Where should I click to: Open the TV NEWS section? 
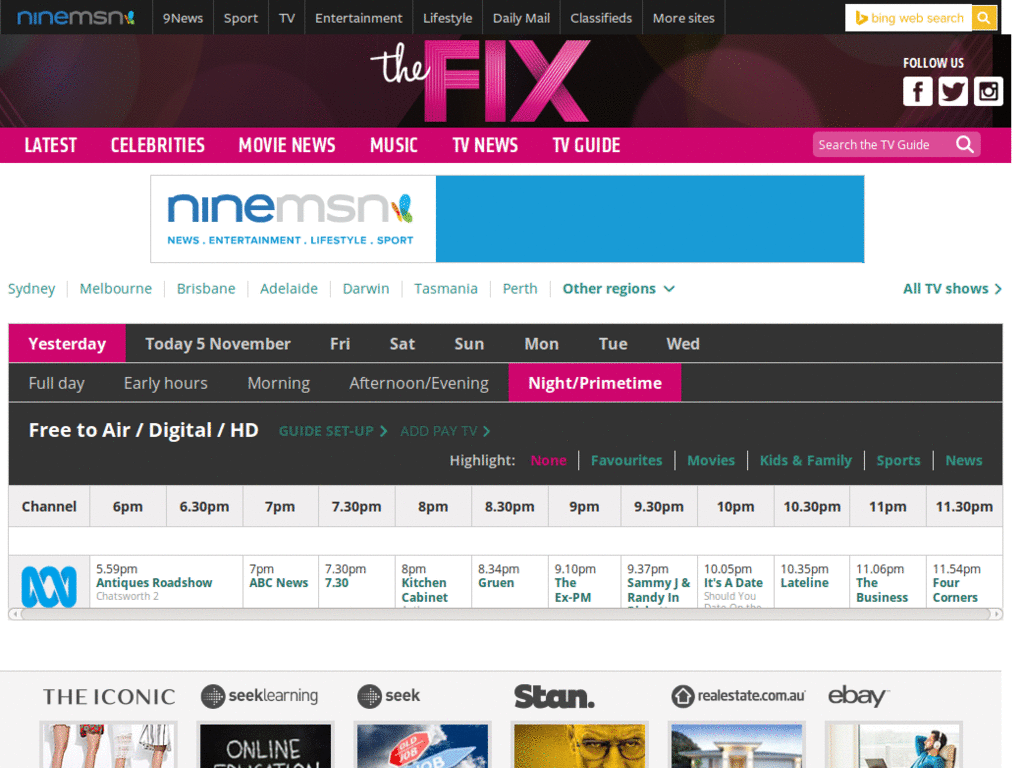[485, 145]
